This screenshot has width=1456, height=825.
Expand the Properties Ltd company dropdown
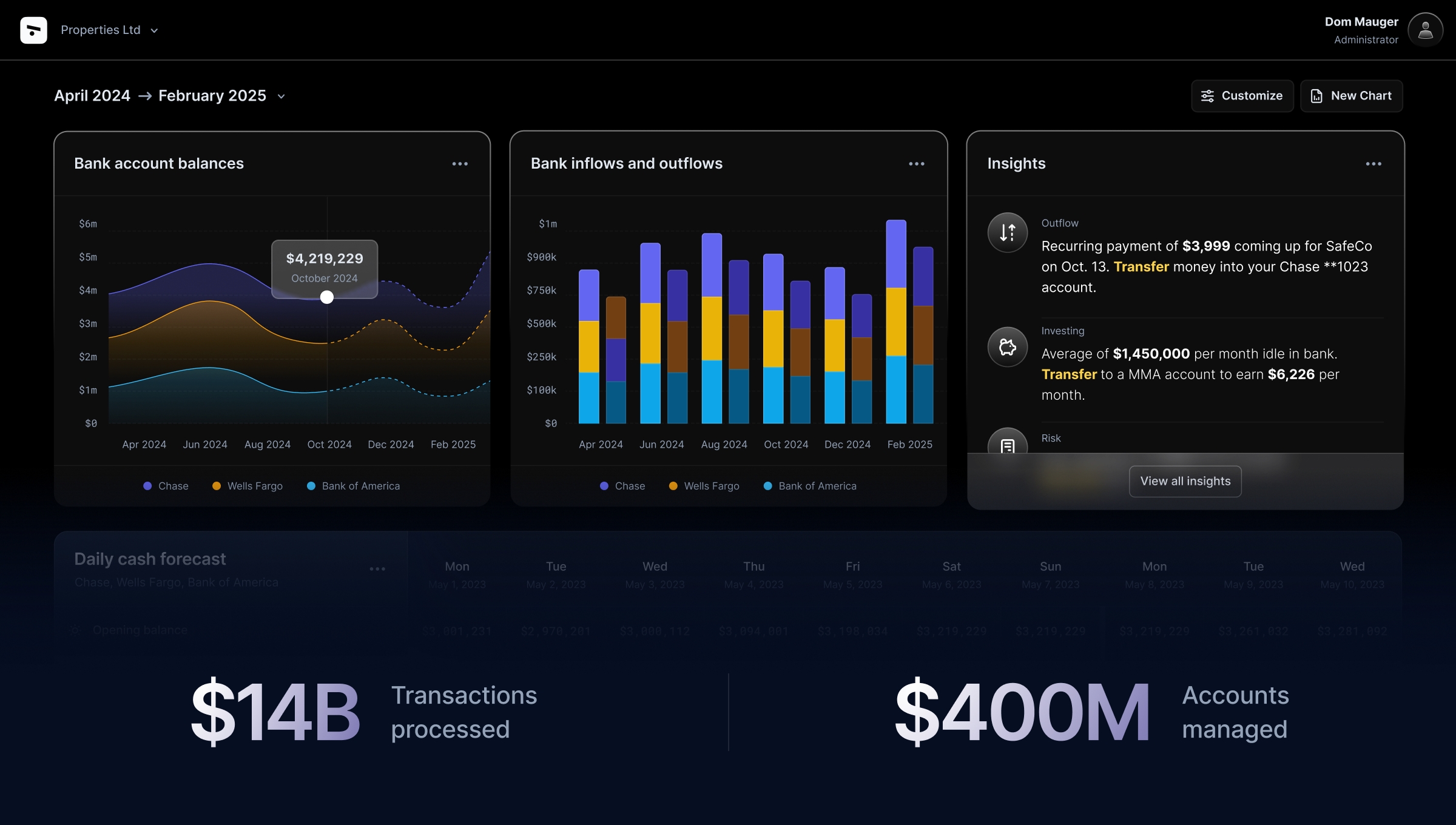tap(155, 29)
